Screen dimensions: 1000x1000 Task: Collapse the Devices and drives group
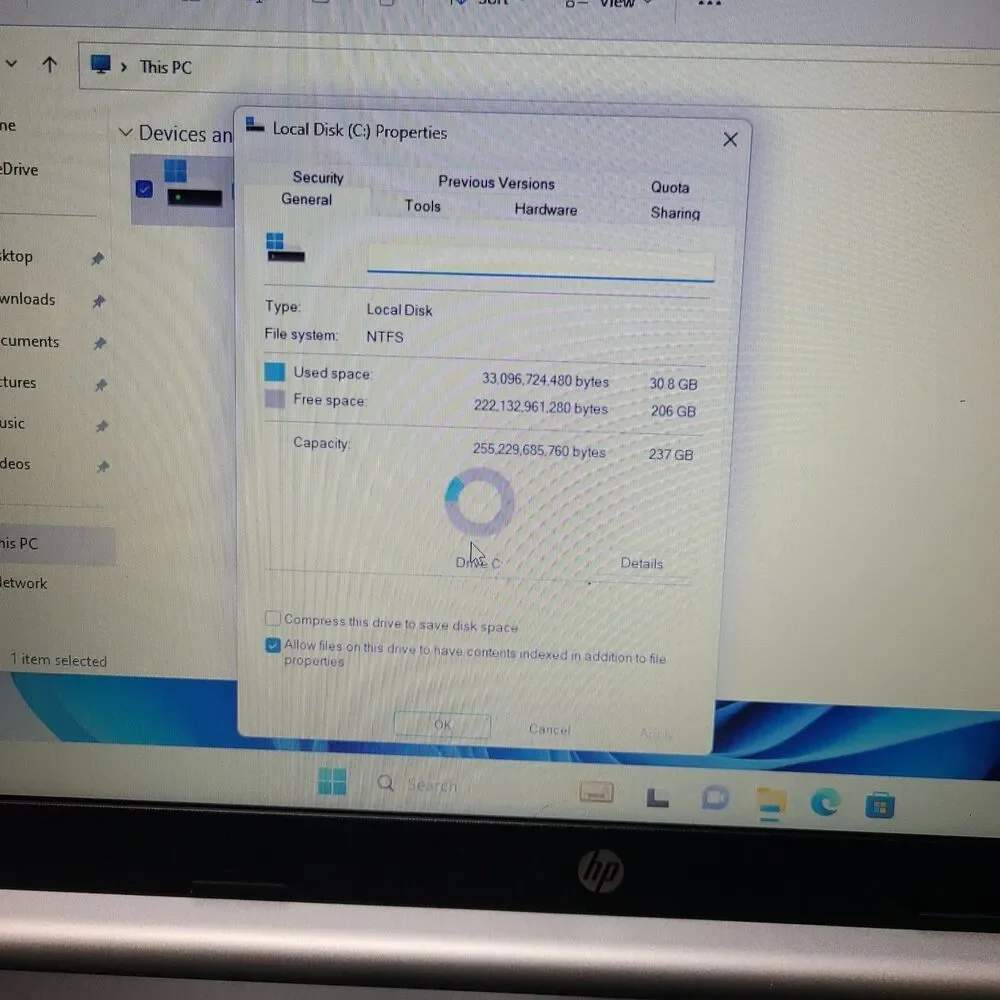tap(126, 132)
